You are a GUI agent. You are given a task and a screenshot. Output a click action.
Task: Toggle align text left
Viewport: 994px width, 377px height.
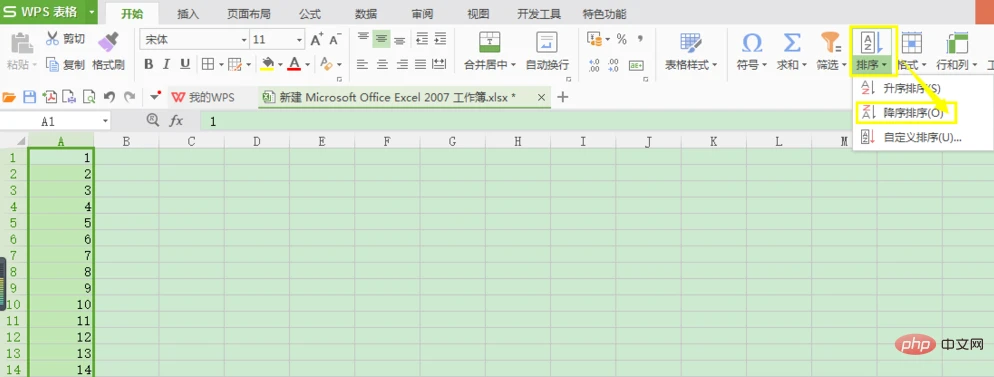coord(363,64)
